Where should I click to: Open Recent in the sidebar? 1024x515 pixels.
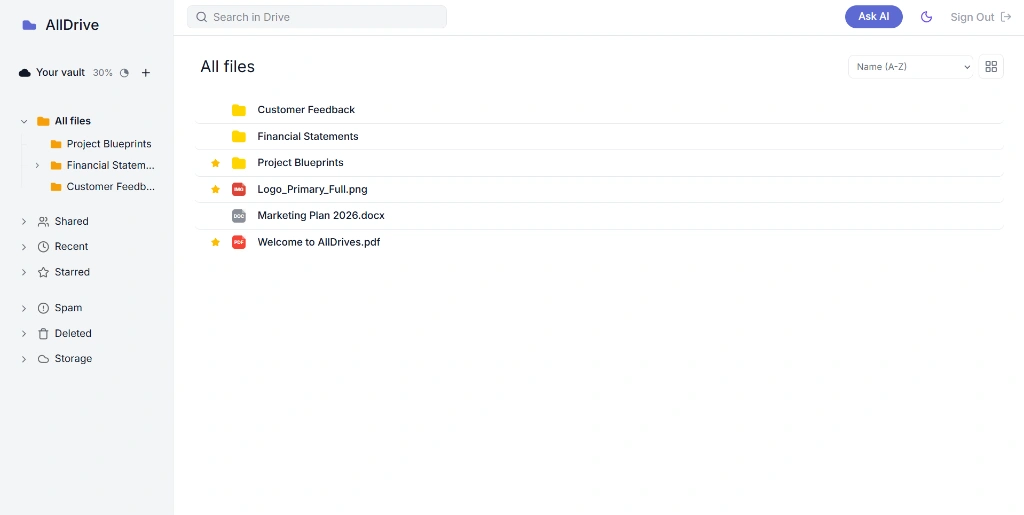click(x=71, y=247)
